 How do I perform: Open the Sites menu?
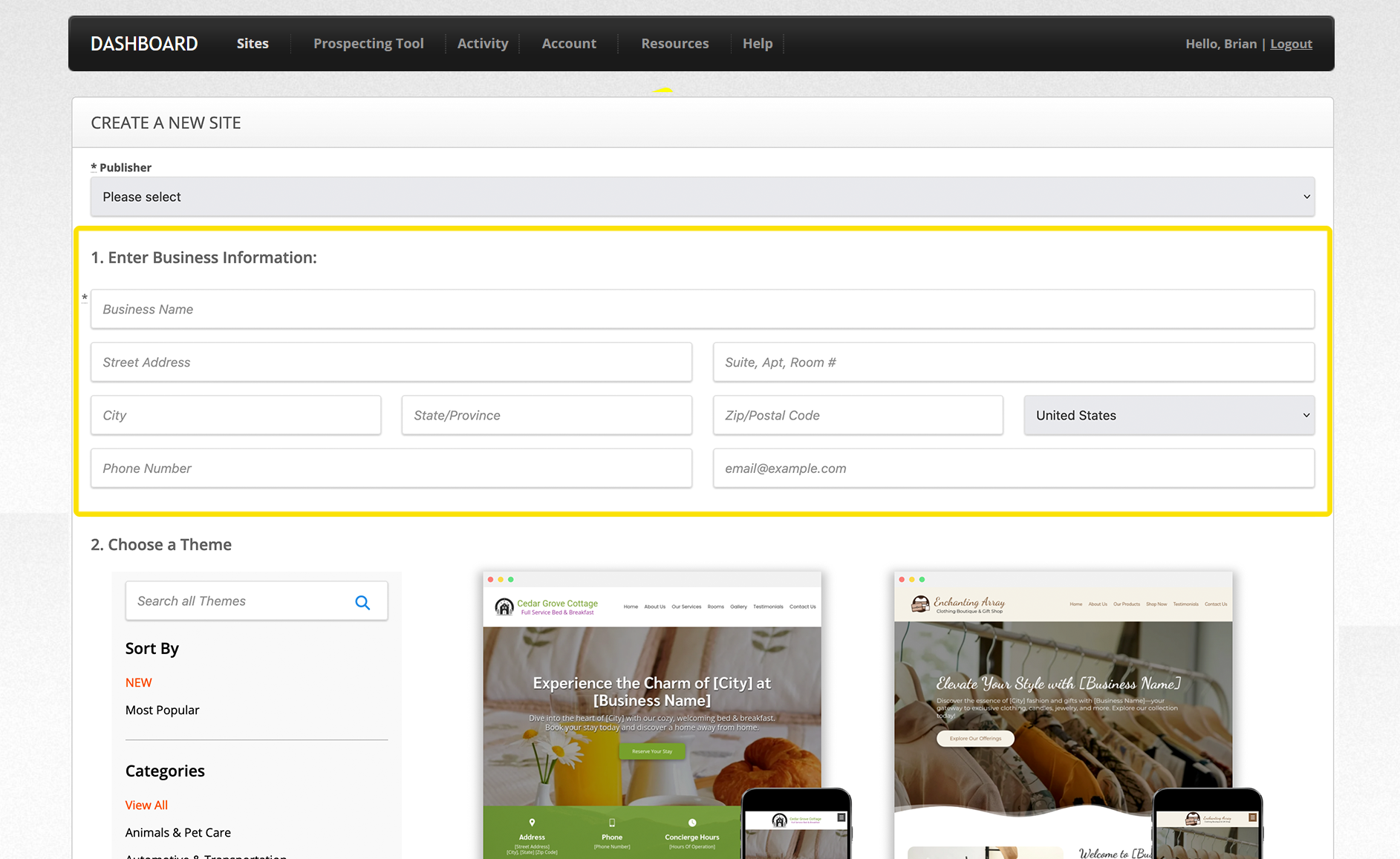tap(253, 44)
